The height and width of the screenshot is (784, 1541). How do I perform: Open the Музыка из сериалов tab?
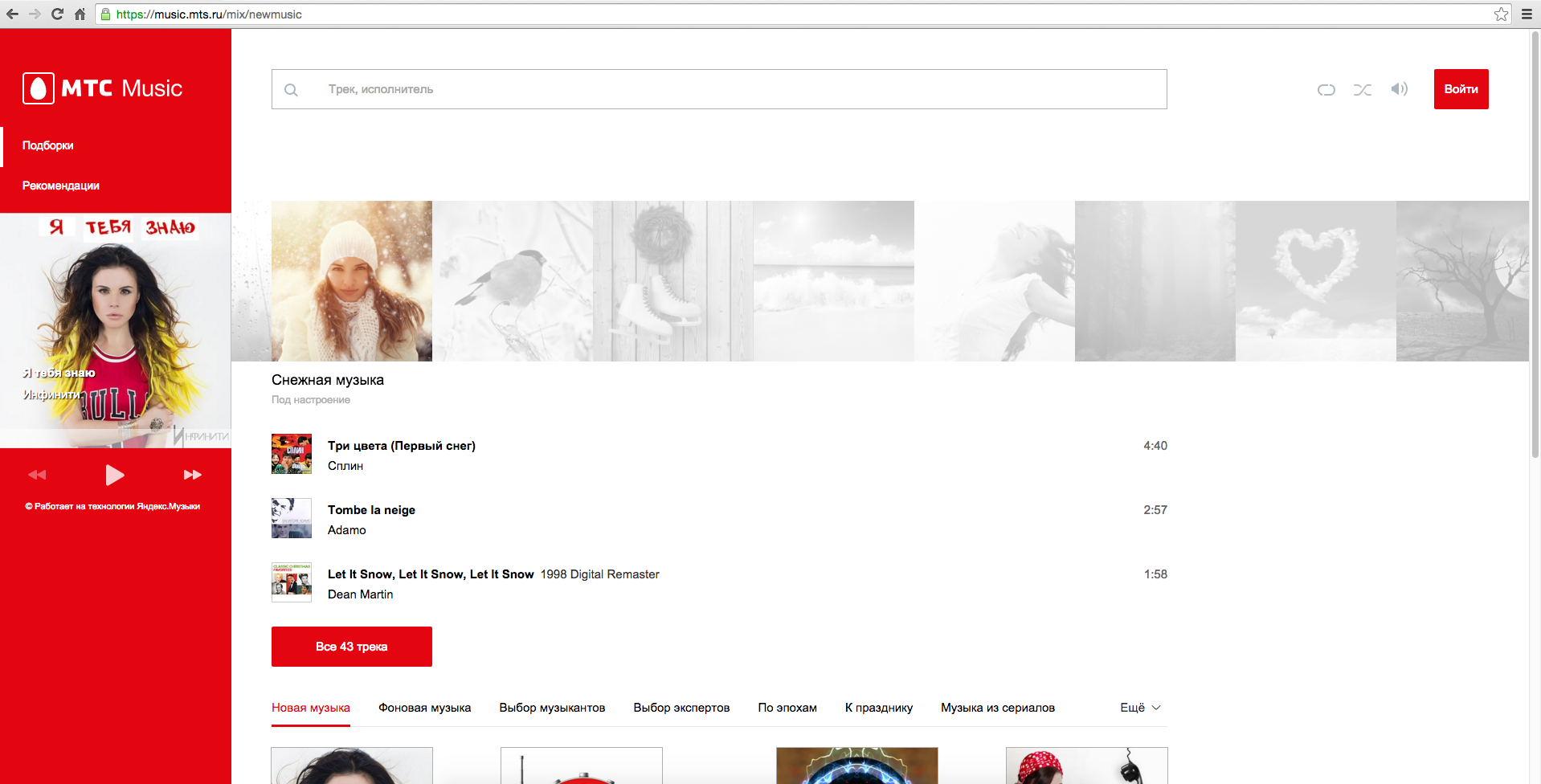(997, 708)
